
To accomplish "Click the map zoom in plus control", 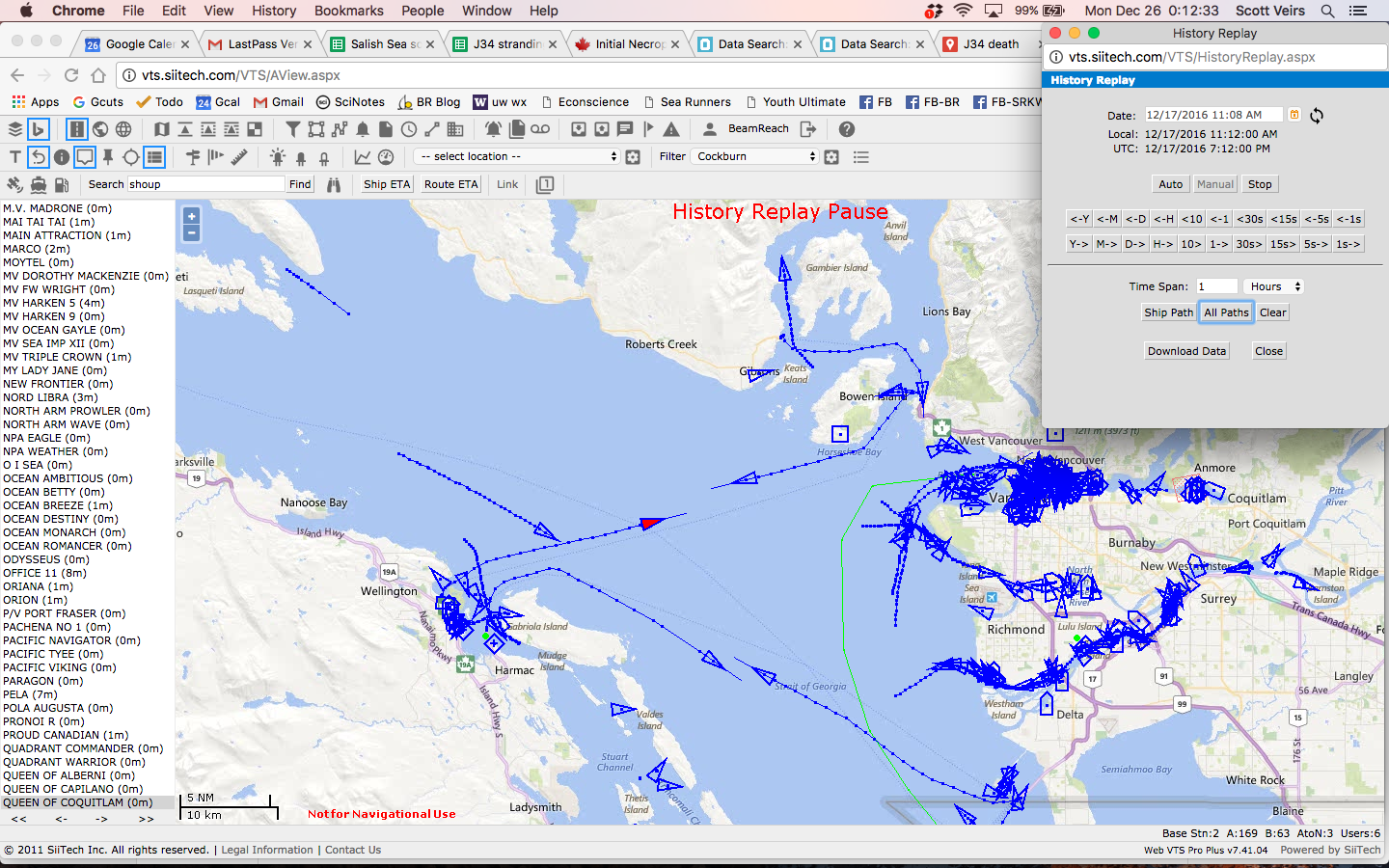I will click(x=191, y=217).
